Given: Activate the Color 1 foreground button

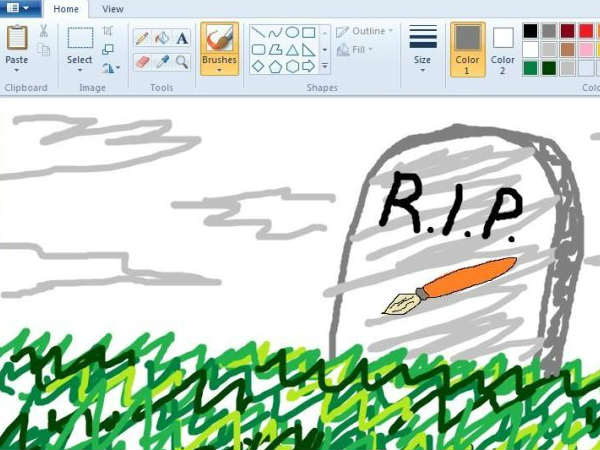Looking at the screenshot, I should coord(468,50).
